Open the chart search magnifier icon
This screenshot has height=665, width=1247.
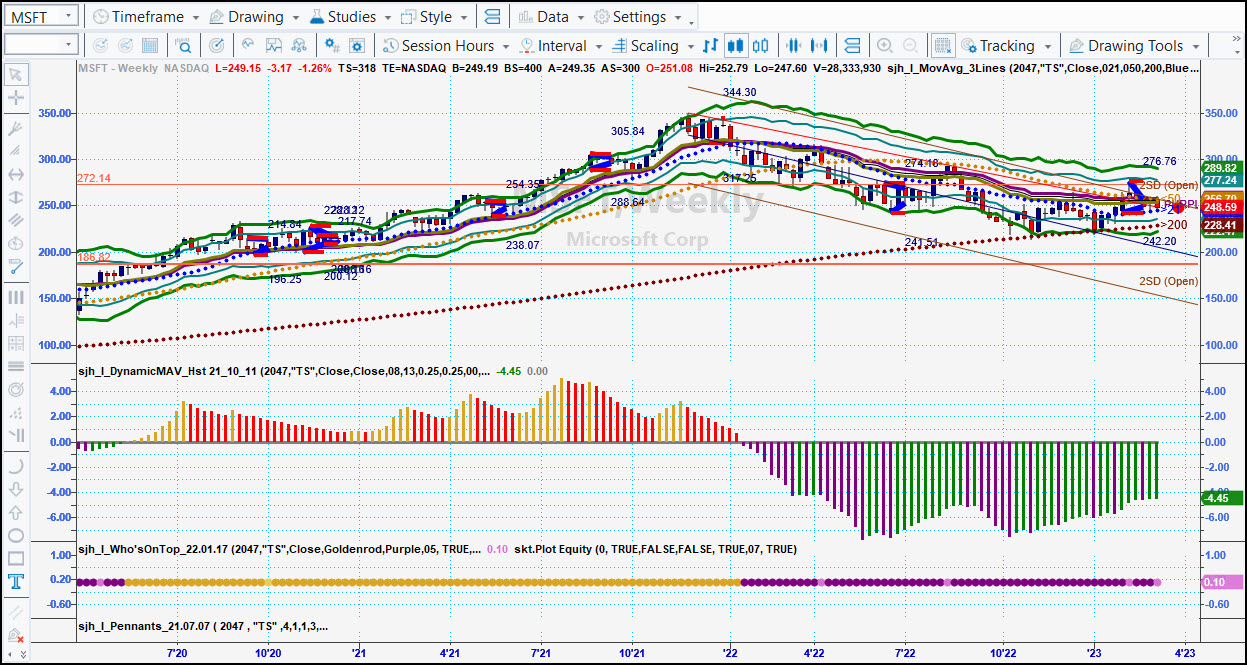184,45
